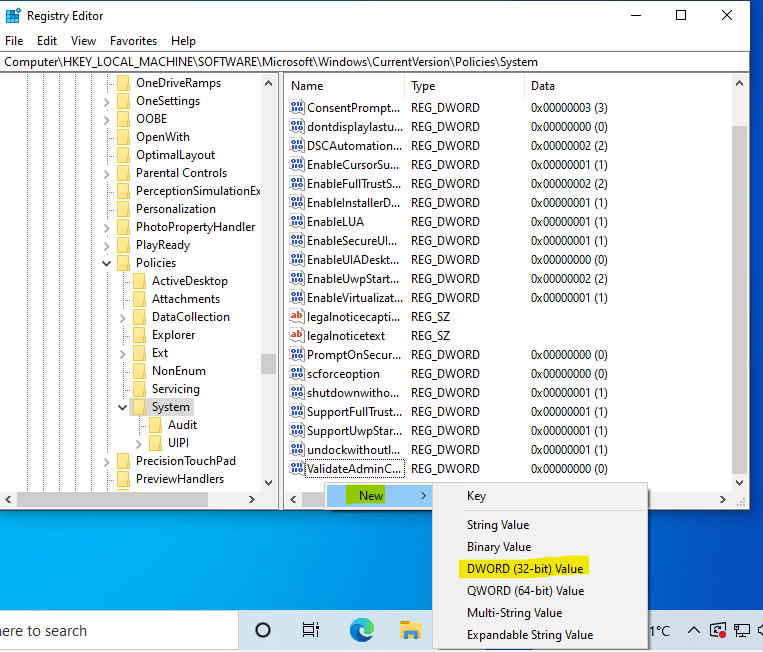Click the legalnoticetext string value icon
The width and height of the screenshot is (763, 652).
coord(297,336)
